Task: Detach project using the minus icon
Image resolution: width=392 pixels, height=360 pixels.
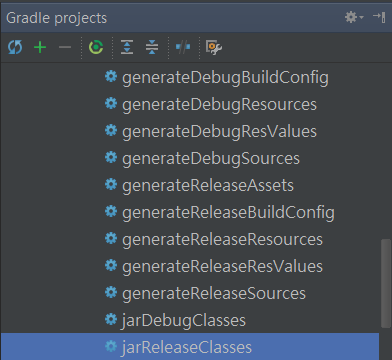Action: coord(65,47)
